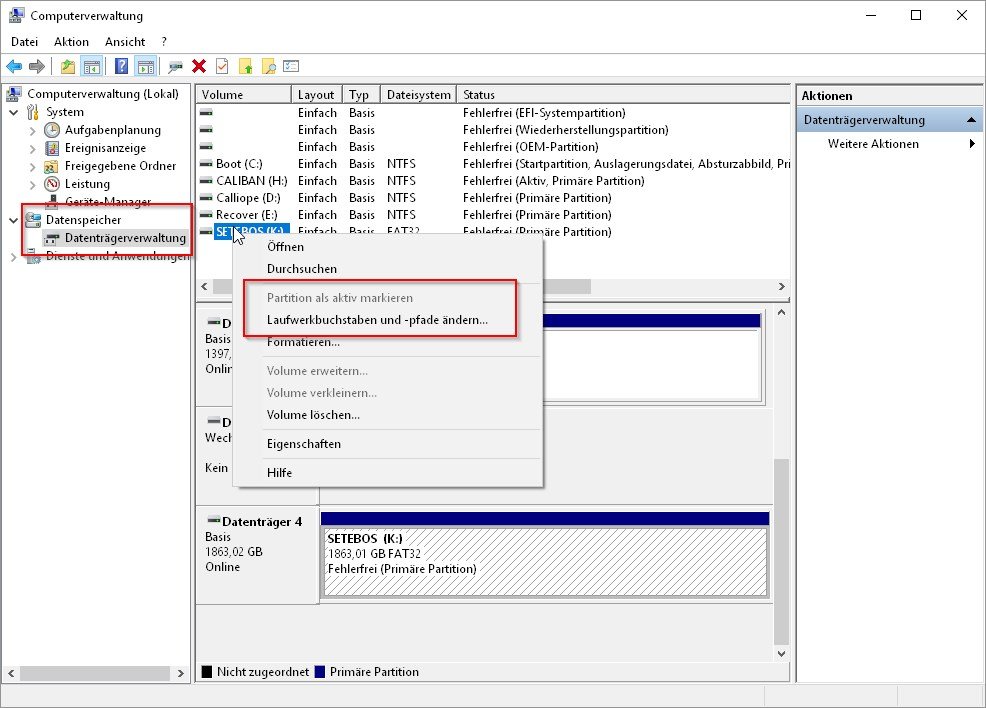This screenshot has height=708, width=986.
Task: Click the yellow page with magnifier icon
Action: click(x=268, y=66)
